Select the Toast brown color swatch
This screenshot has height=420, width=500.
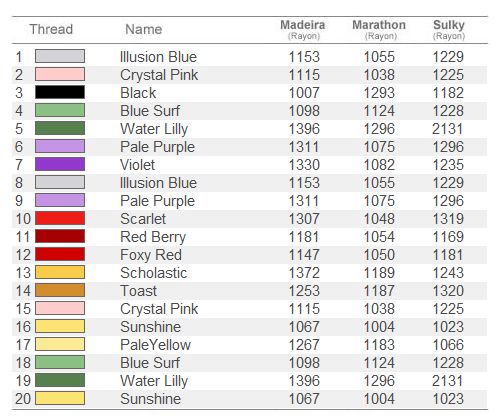point(60,290)
